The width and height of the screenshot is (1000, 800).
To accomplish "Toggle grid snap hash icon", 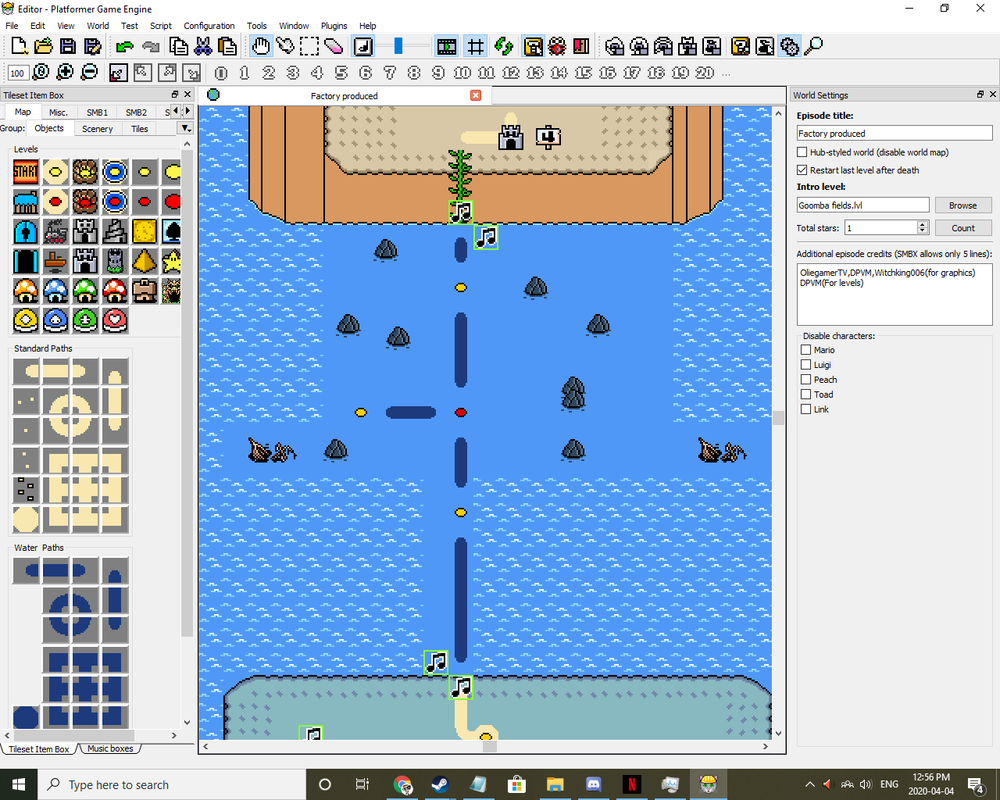I will point(475,47).
